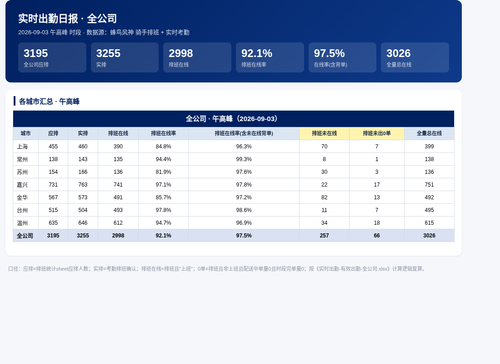Click 99.3% in the 常州 row
Screen dimensions: 500x364
pyautogui.click(x=244, y=159)
